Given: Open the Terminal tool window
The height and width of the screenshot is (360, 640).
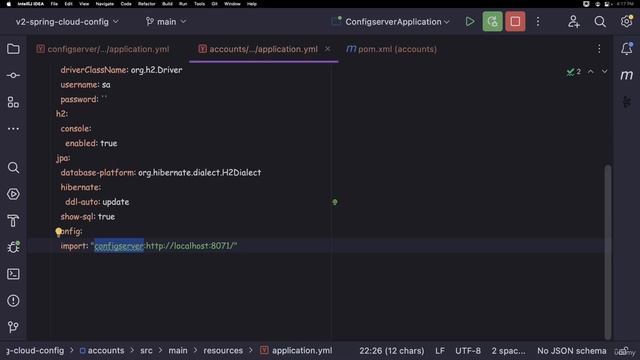Looking at the screenshot, I should (x=13, y=274).
